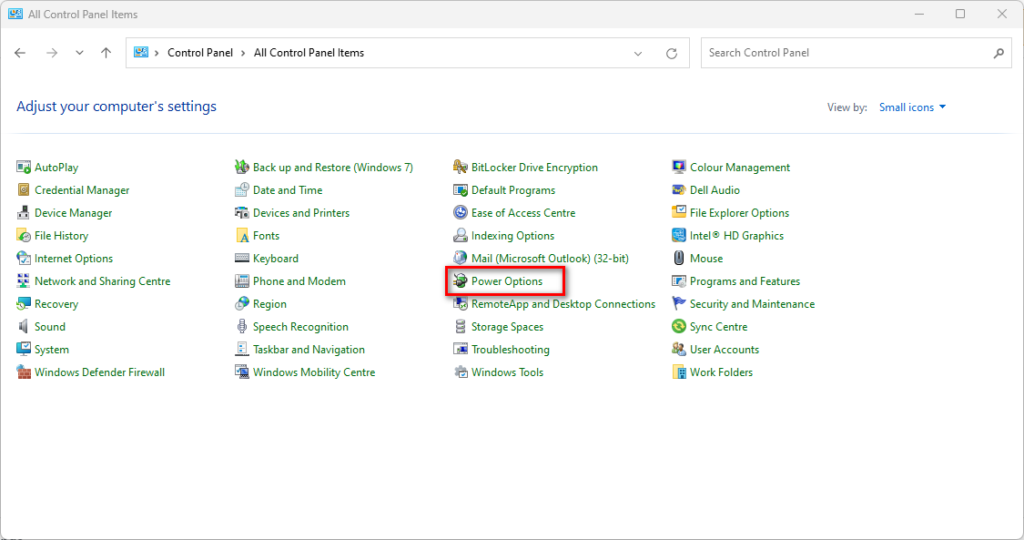Image resolution: width=1024 pixels, height=540 pixels.
Task: Click the Keyboard icon
Action: click(242, 259)
